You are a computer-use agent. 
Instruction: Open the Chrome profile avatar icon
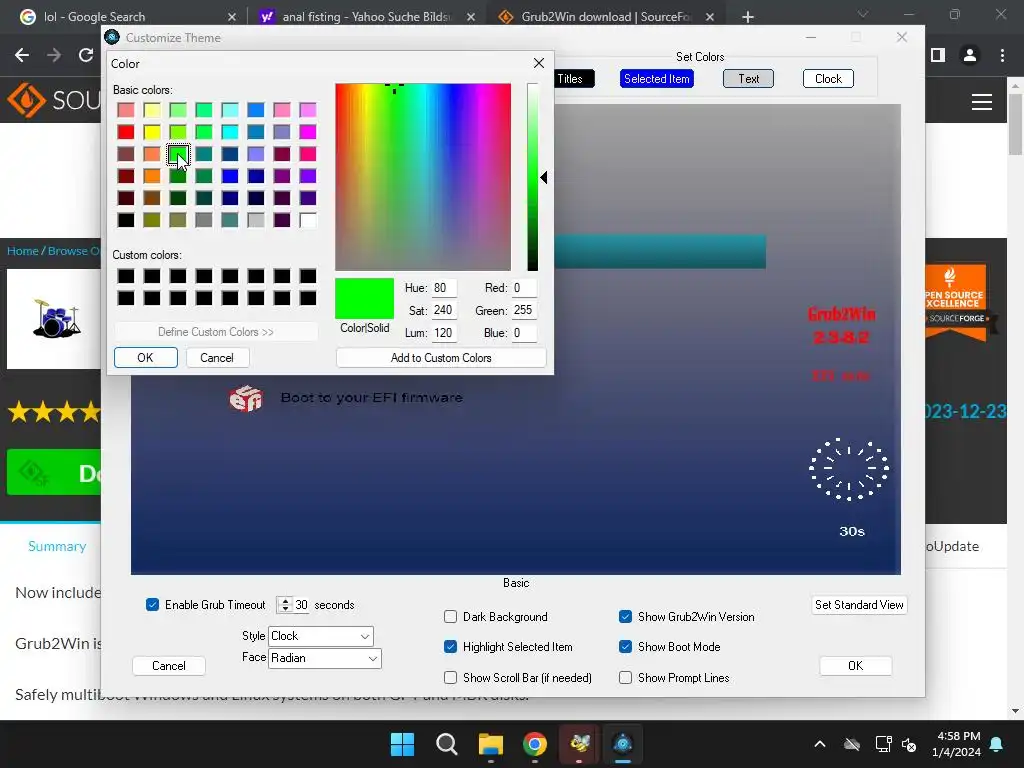pos(970,56)
